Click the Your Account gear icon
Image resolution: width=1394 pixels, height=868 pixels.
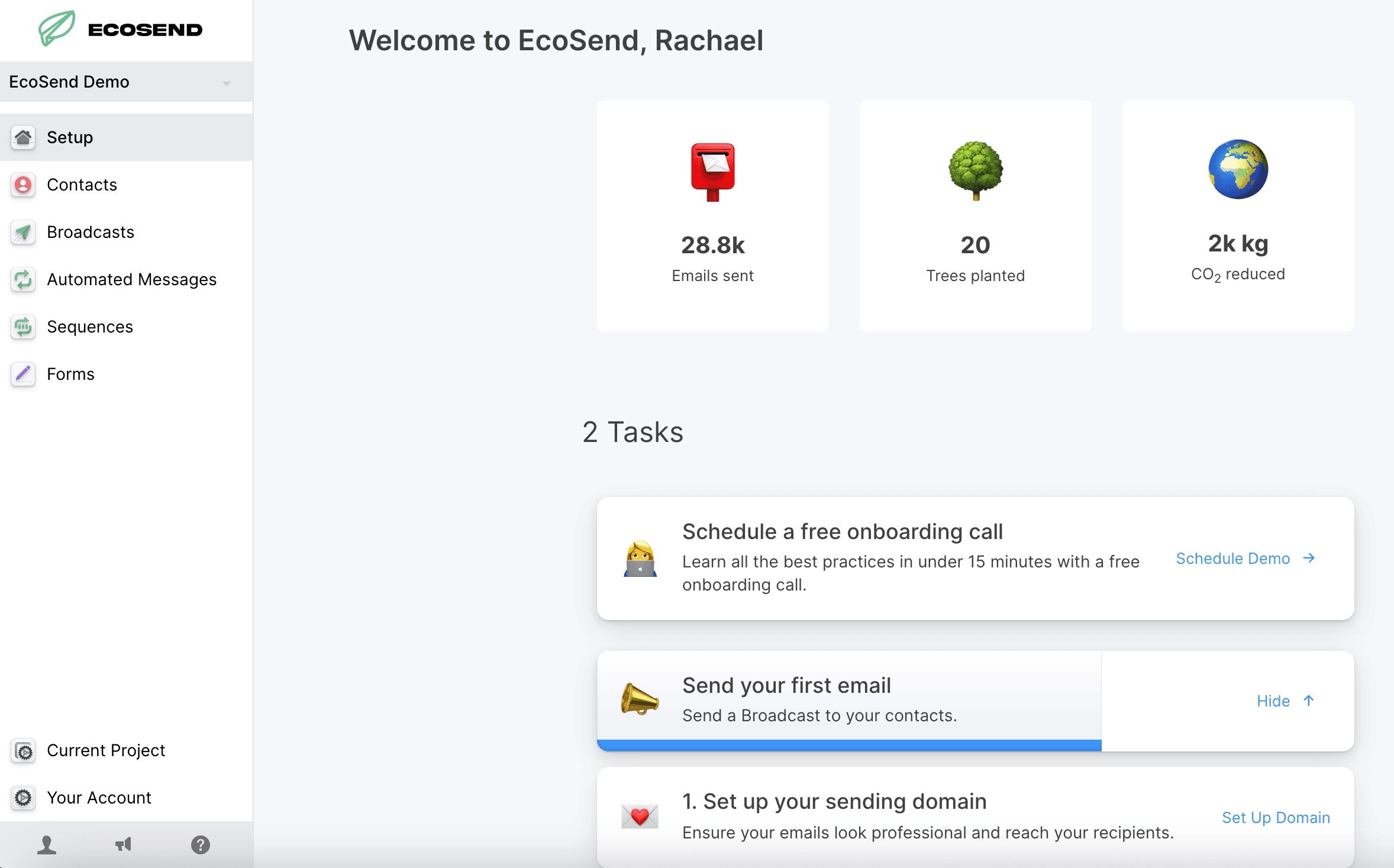[x=23, y=798]
